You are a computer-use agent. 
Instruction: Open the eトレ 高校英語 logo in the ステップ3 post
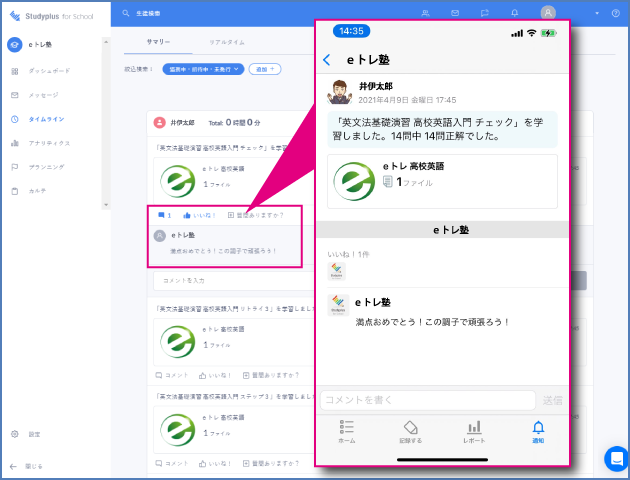178,430
